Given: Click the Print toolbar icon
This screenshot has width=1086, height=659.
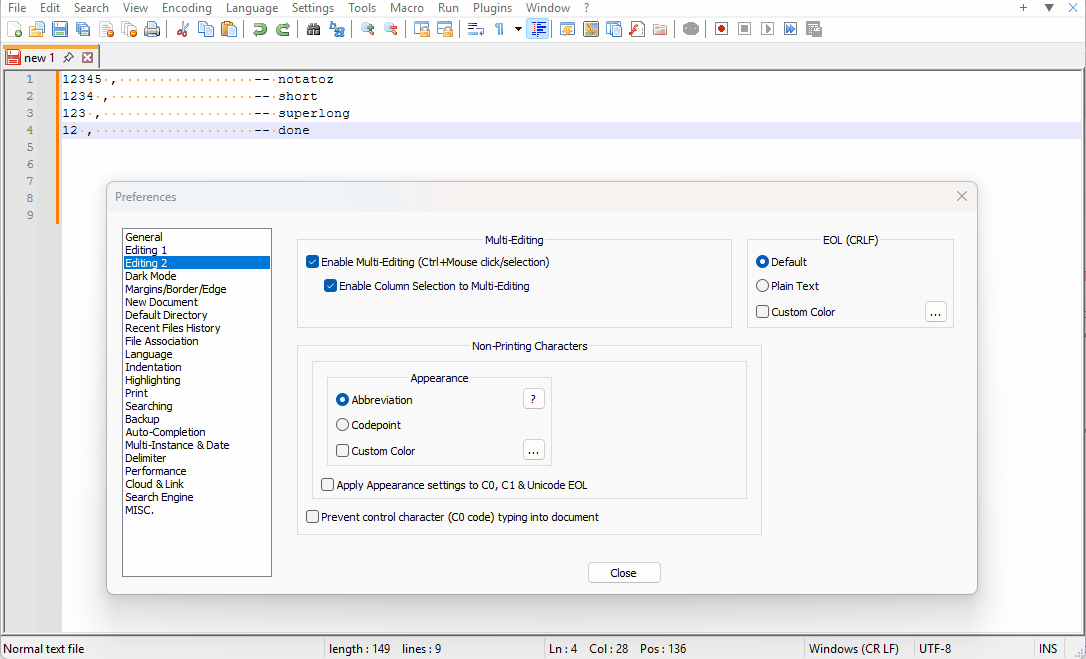Looking at the screenshot, I should [152, 29].
